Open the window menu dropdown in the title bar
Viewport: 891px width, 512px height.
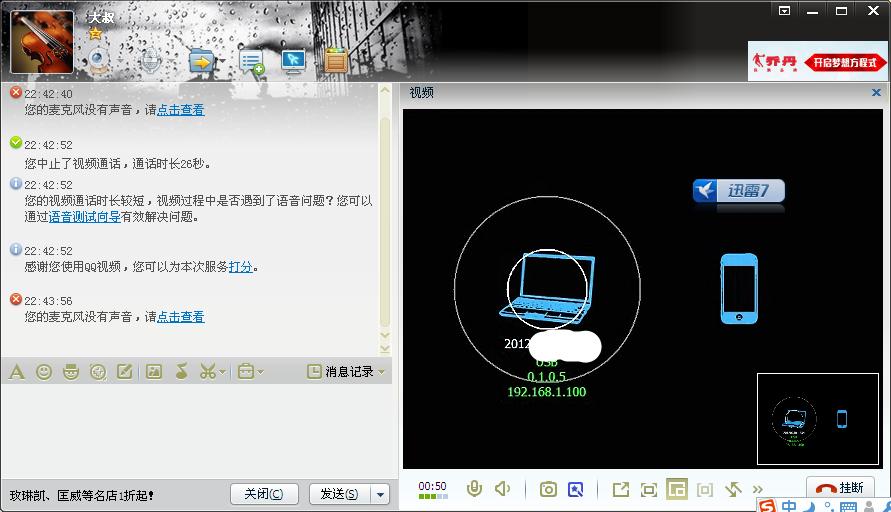tap(784, 10)
